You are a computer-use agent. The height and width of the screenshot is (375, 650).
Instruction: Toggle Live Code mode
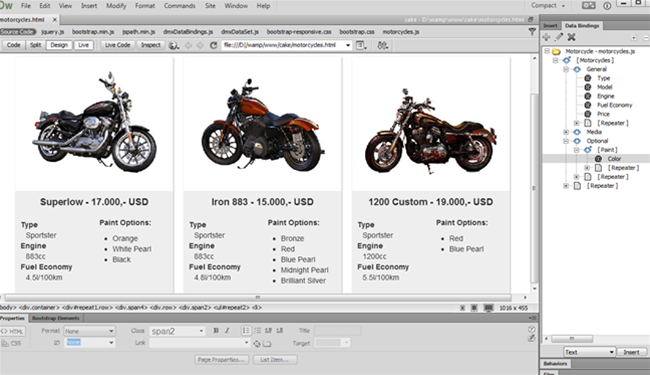(117, 45)
